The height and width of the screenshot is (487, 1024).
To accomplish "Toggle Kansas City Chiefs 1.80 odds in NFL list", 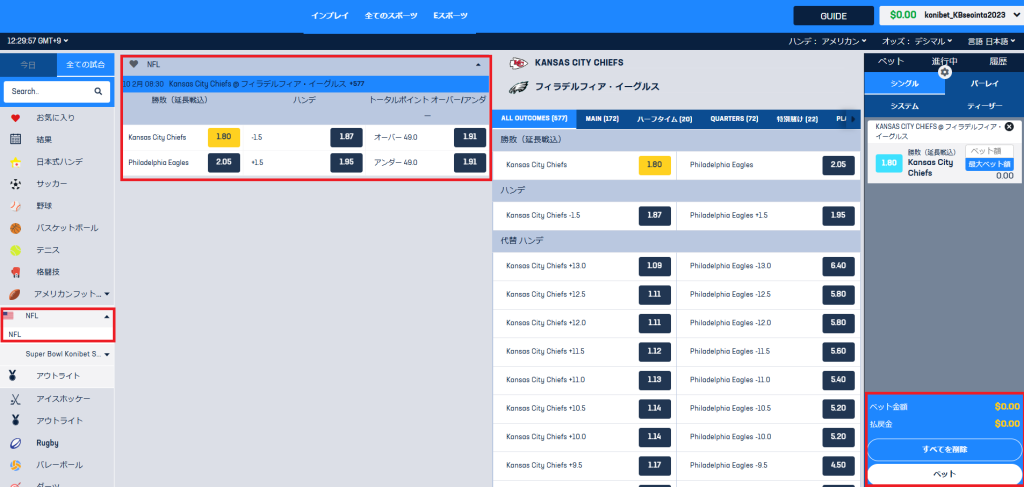I will (224, 137).
